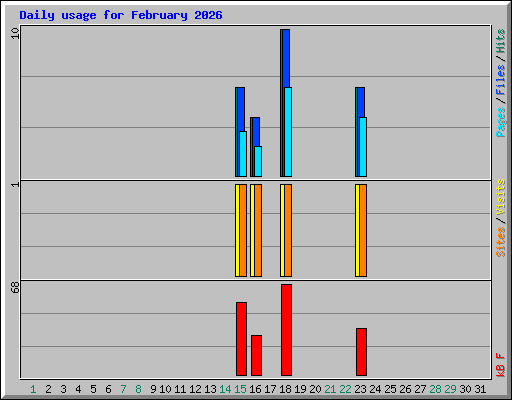This screenshot has width=512, height=400.
Task: Click the '10' axis maximum label
Action: point(15,33)
